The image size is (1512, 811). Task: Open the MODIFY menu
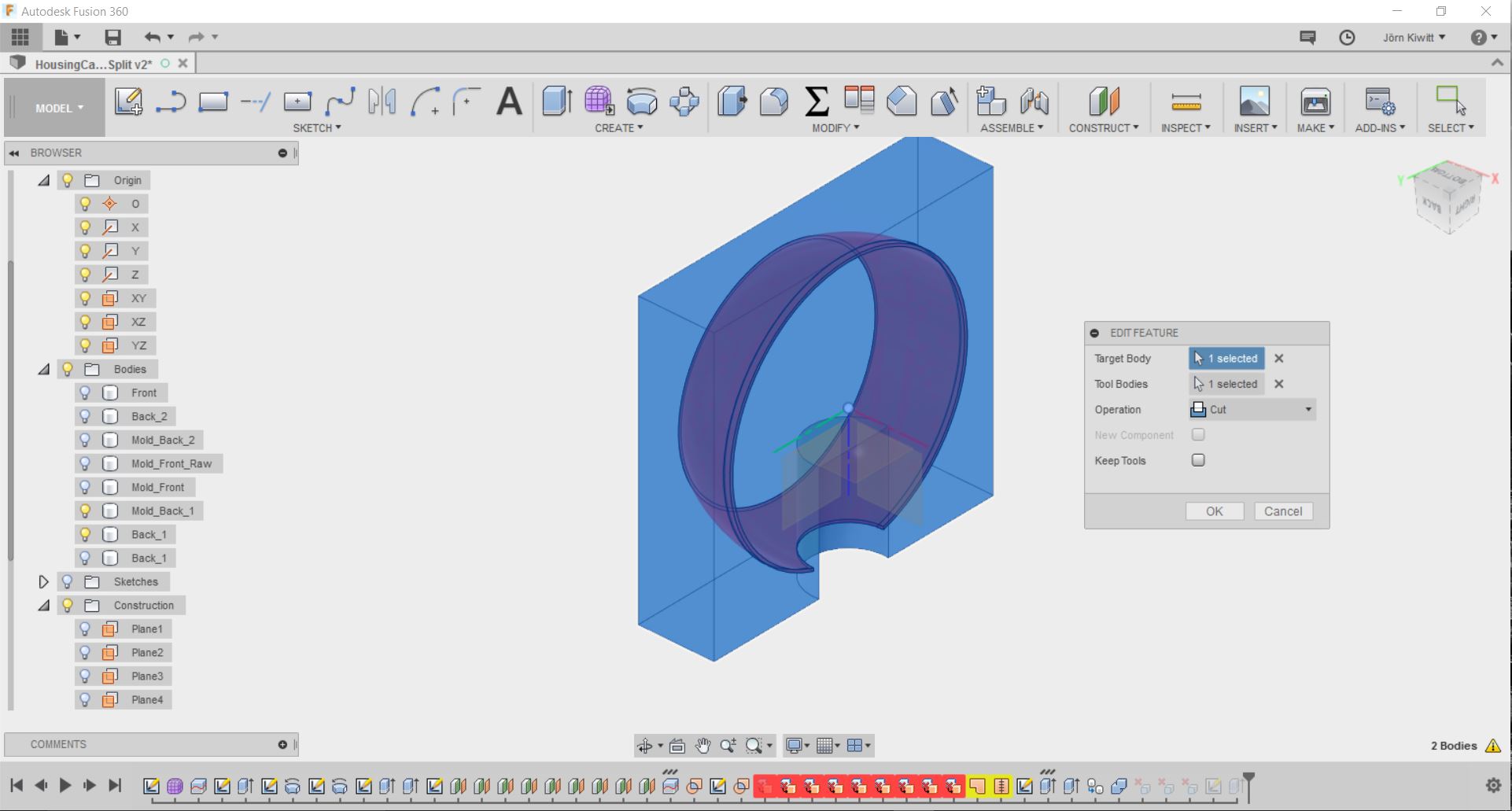point(835,127)
